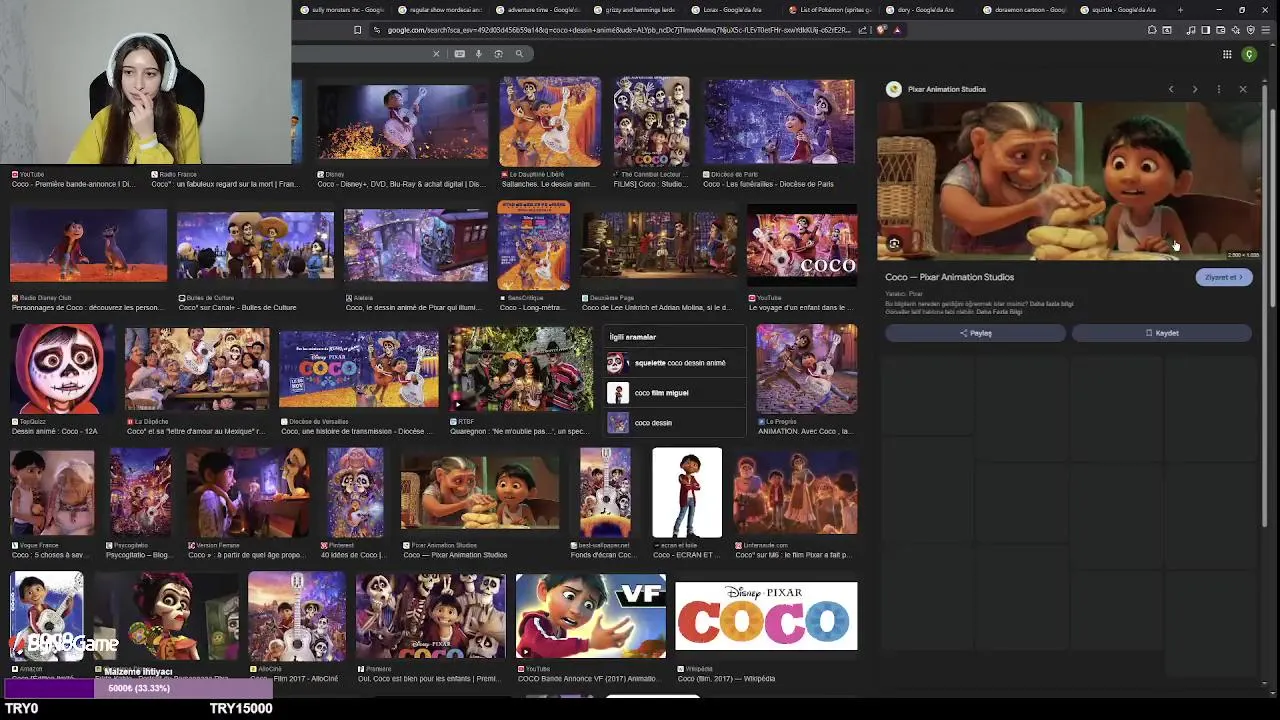
Task: Open the Brave Shields lion icon
Action: 881,30
